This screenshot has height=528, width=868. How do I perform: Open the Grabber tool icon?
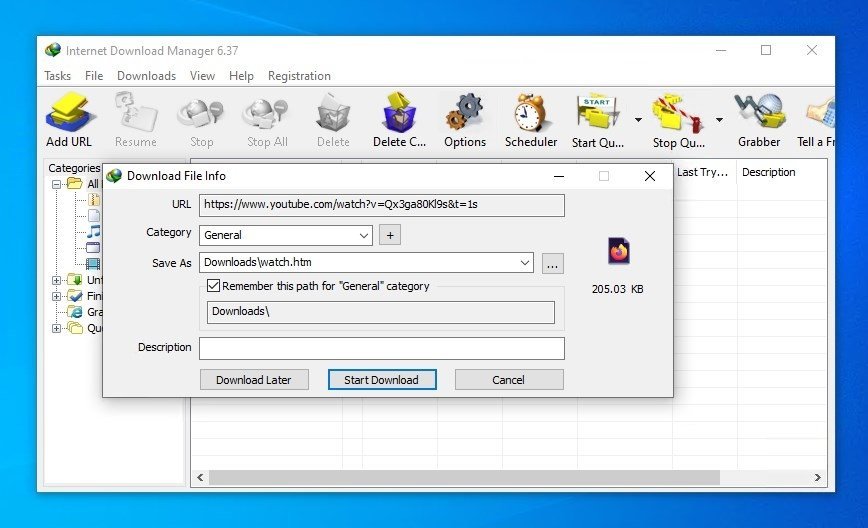758,113
